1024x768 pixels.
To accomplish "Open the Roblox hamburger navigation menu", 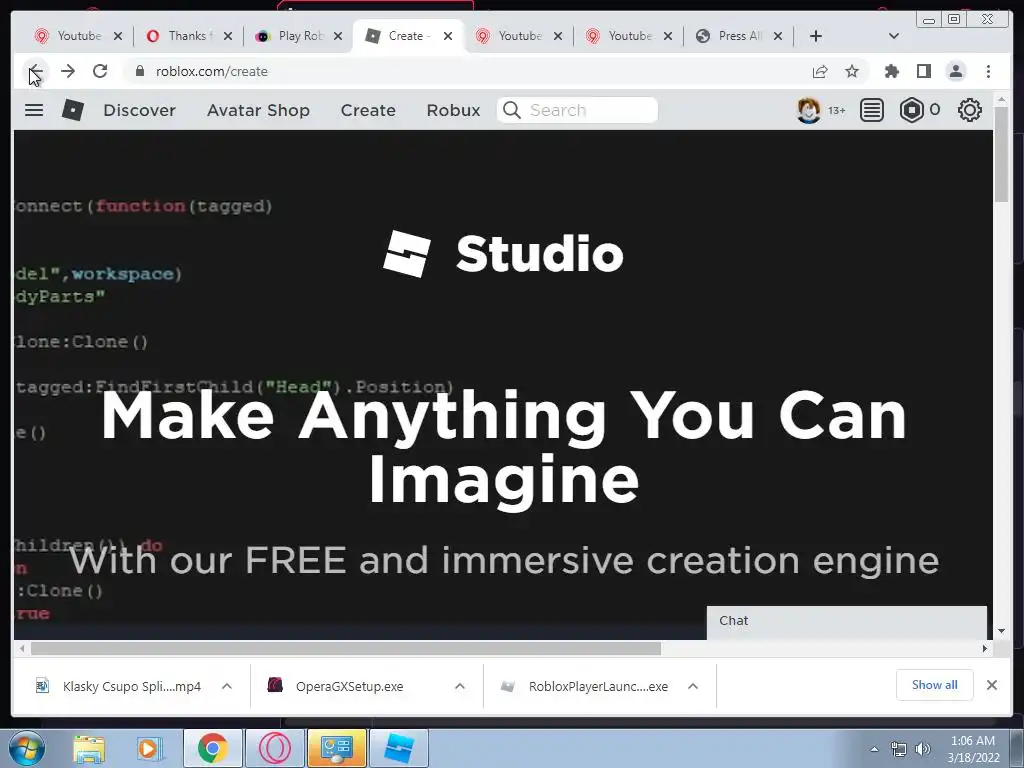I will point(34,110).
